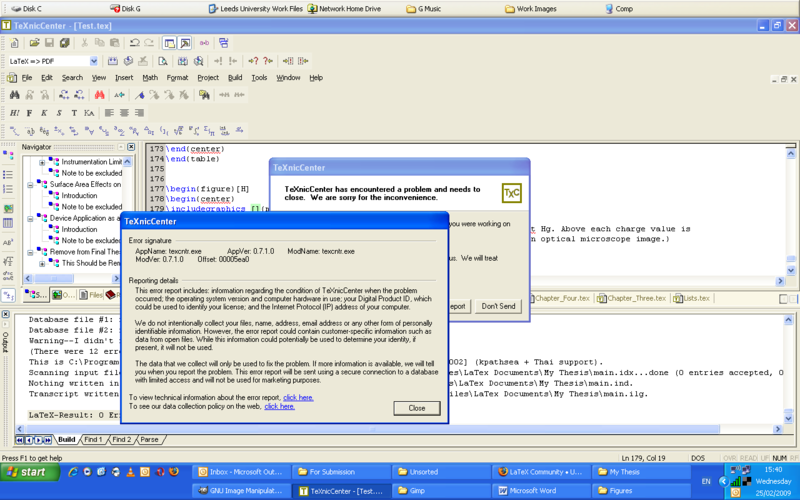800x500 pixels.
Task: Open the Leeds University Work Files shortcut
Action: click(256, 9)
